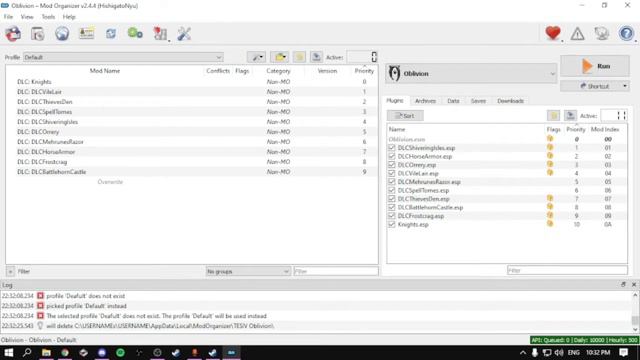
Task: Open the Help menu
Action: tap(69, 17)
